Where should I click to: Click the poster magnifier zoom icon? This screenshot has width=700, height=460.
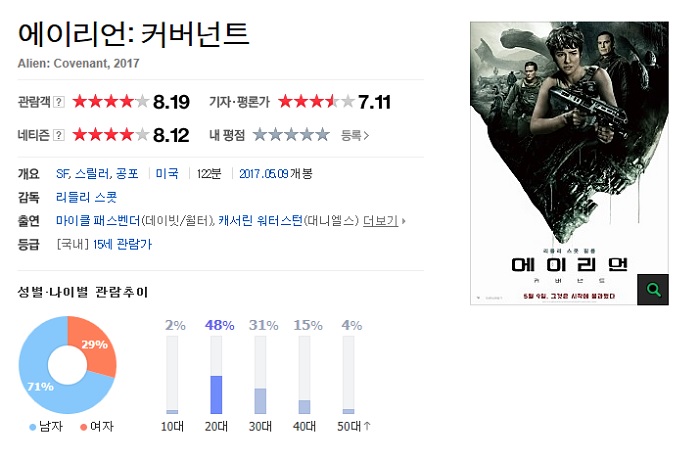point(652,289)
